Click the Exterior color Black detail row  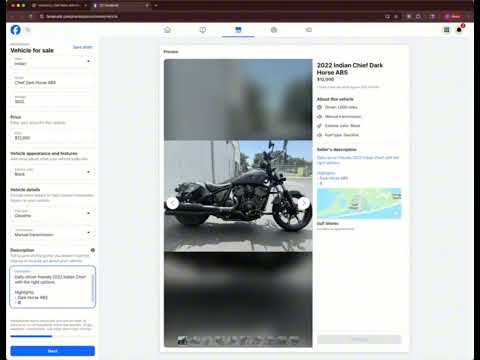tap(339, 126)
